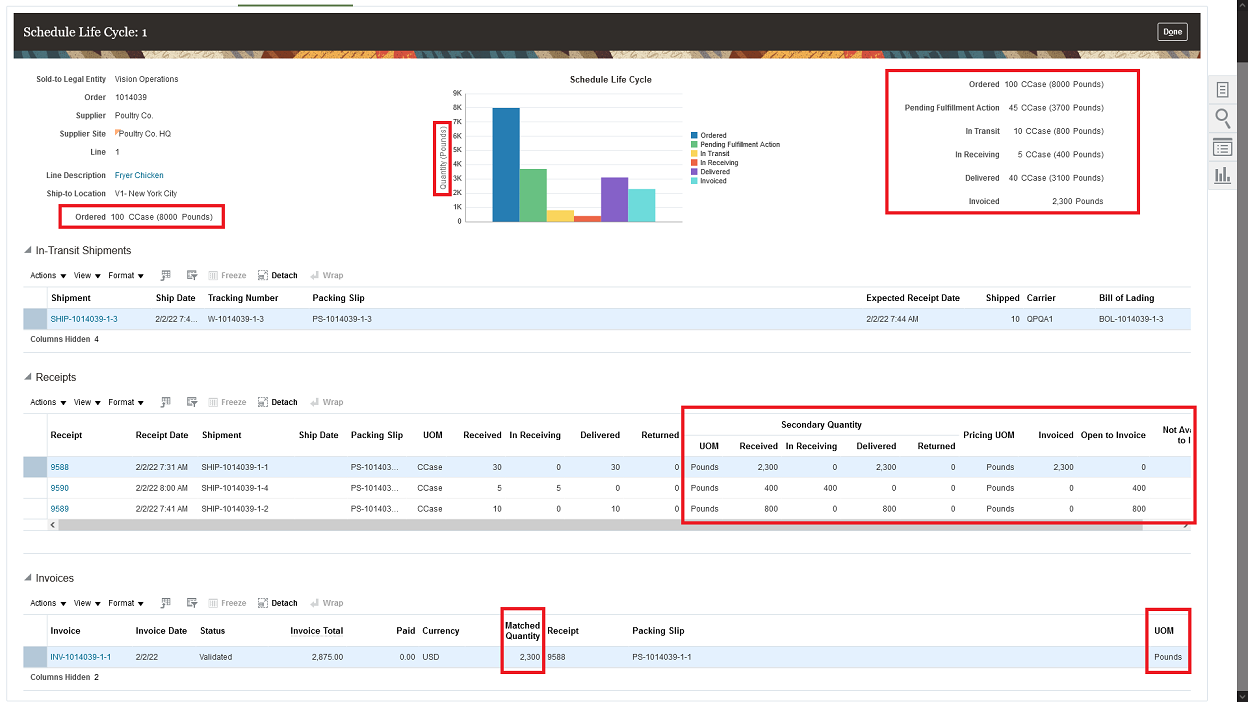This screenshot has height=702, width=1248.
Task: Open Format menu in Receipts section
Action: [x=126, y=403]
